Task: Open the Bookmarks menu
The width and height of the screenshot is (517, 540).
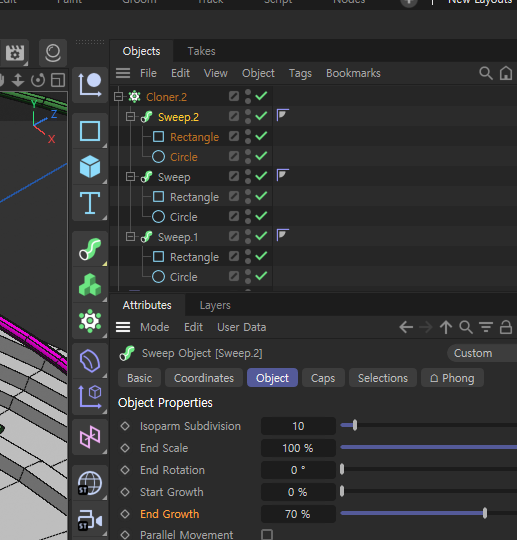Action: click(x=353, y=73)
